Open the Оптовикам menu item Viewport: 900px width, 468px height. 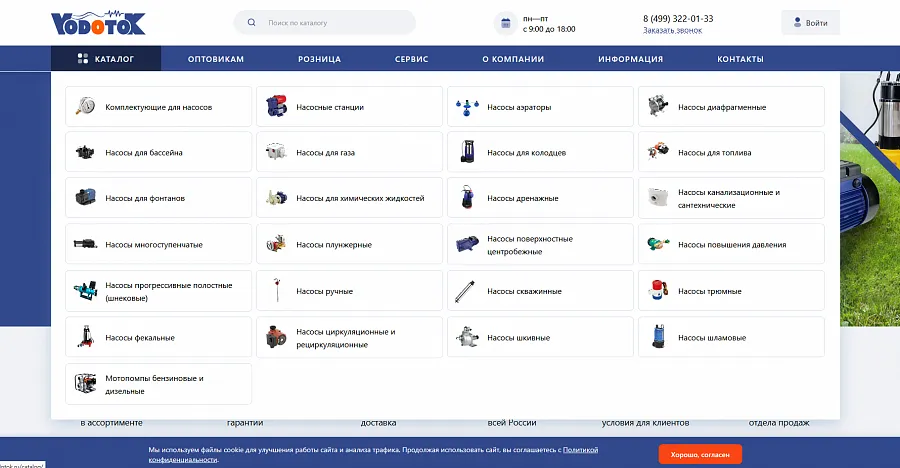216,59
